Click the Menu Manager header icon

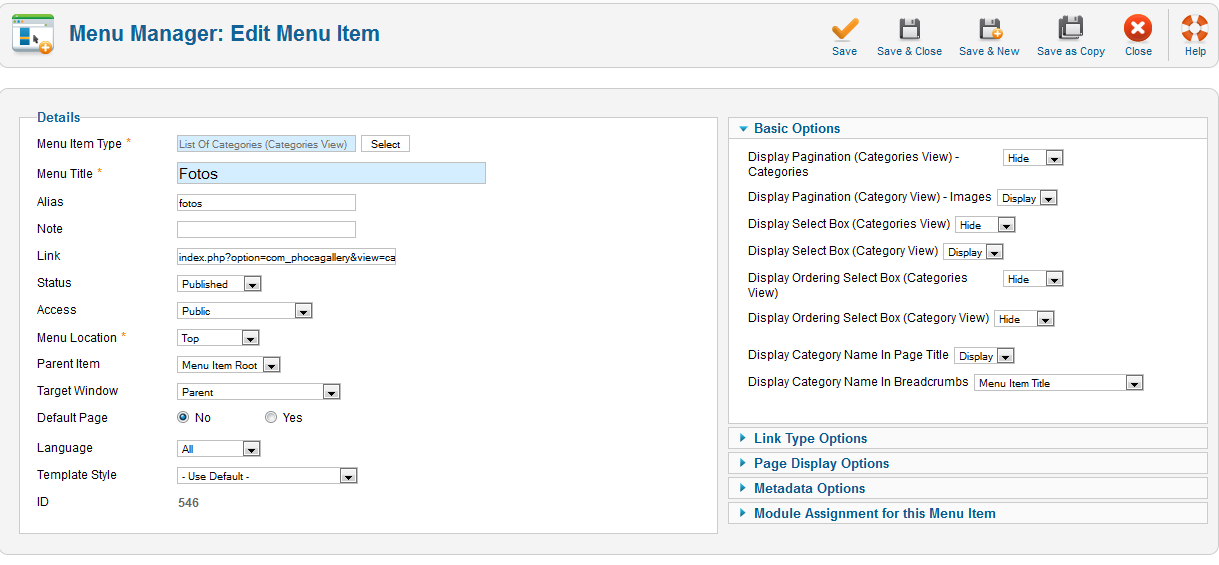32,34
